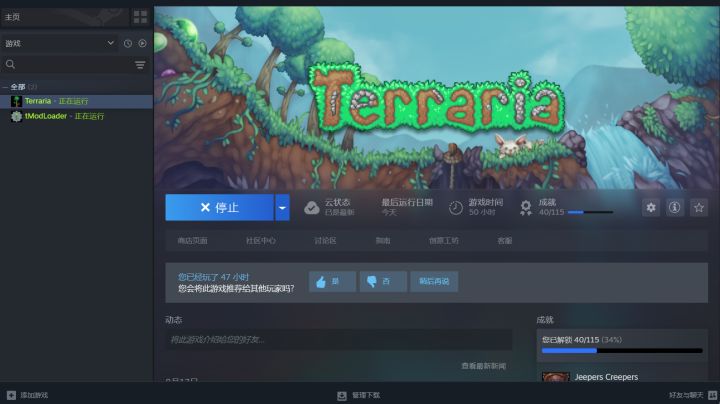The height and width of the screenshot is (404, 720).
Task: Open the arrow menu beside 停止 button
Action: [x=282, y=208]
